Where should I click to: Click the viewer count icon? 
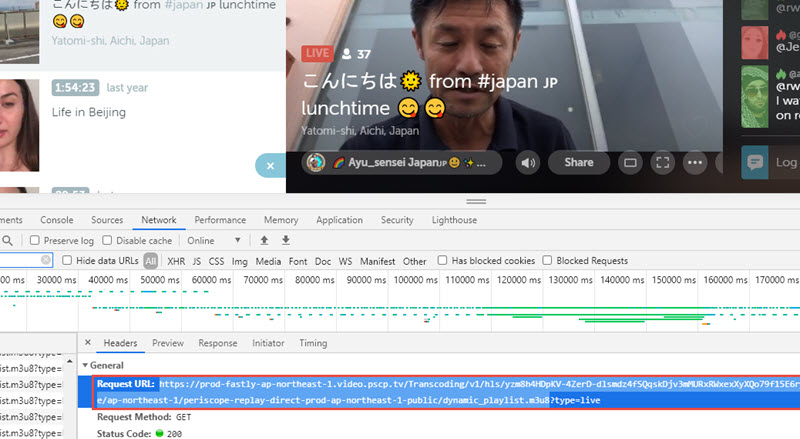347,54
